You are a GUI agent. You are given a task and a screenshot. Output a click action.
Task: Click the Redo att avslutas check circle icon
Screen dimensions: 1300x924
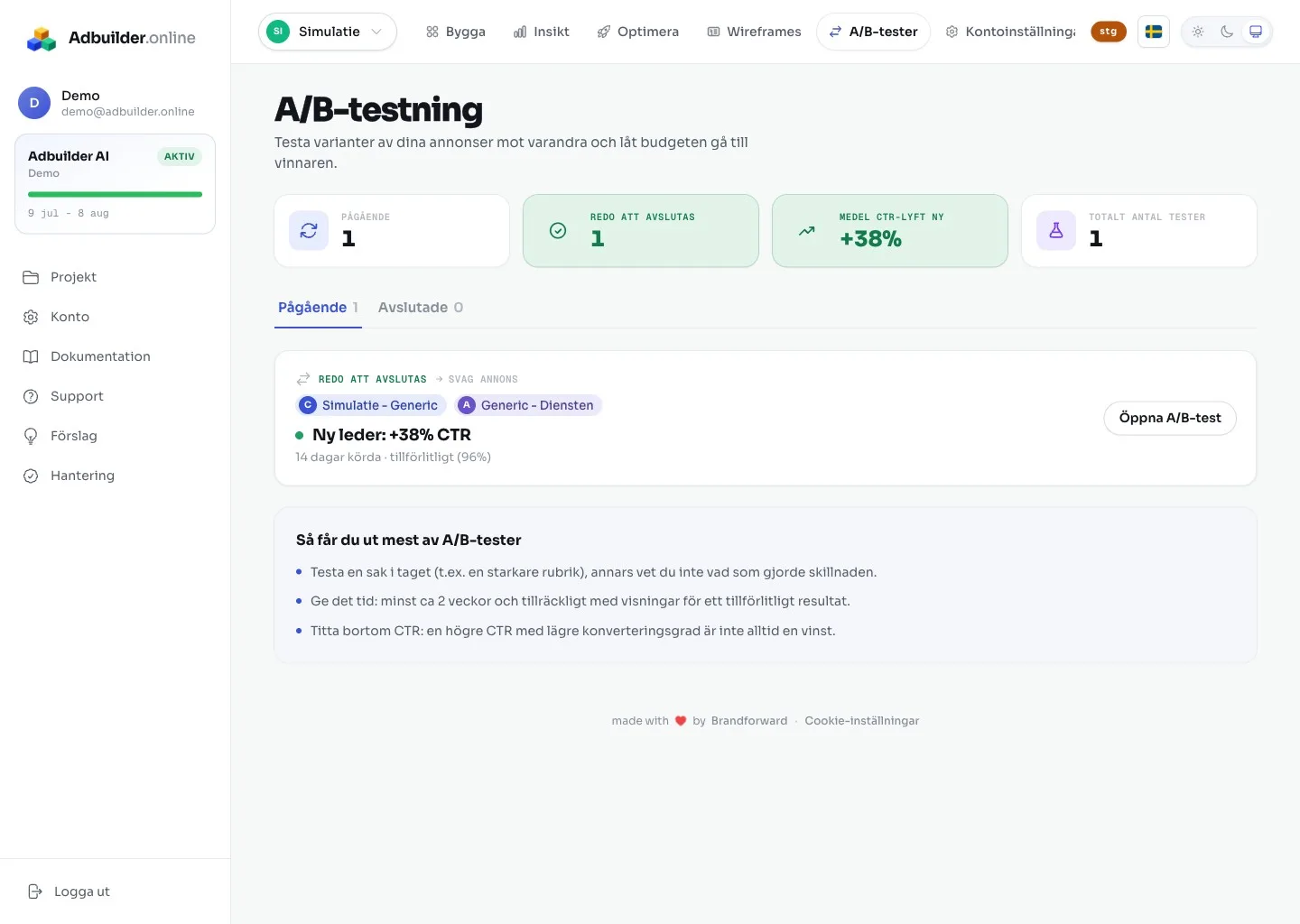[558, 231]
